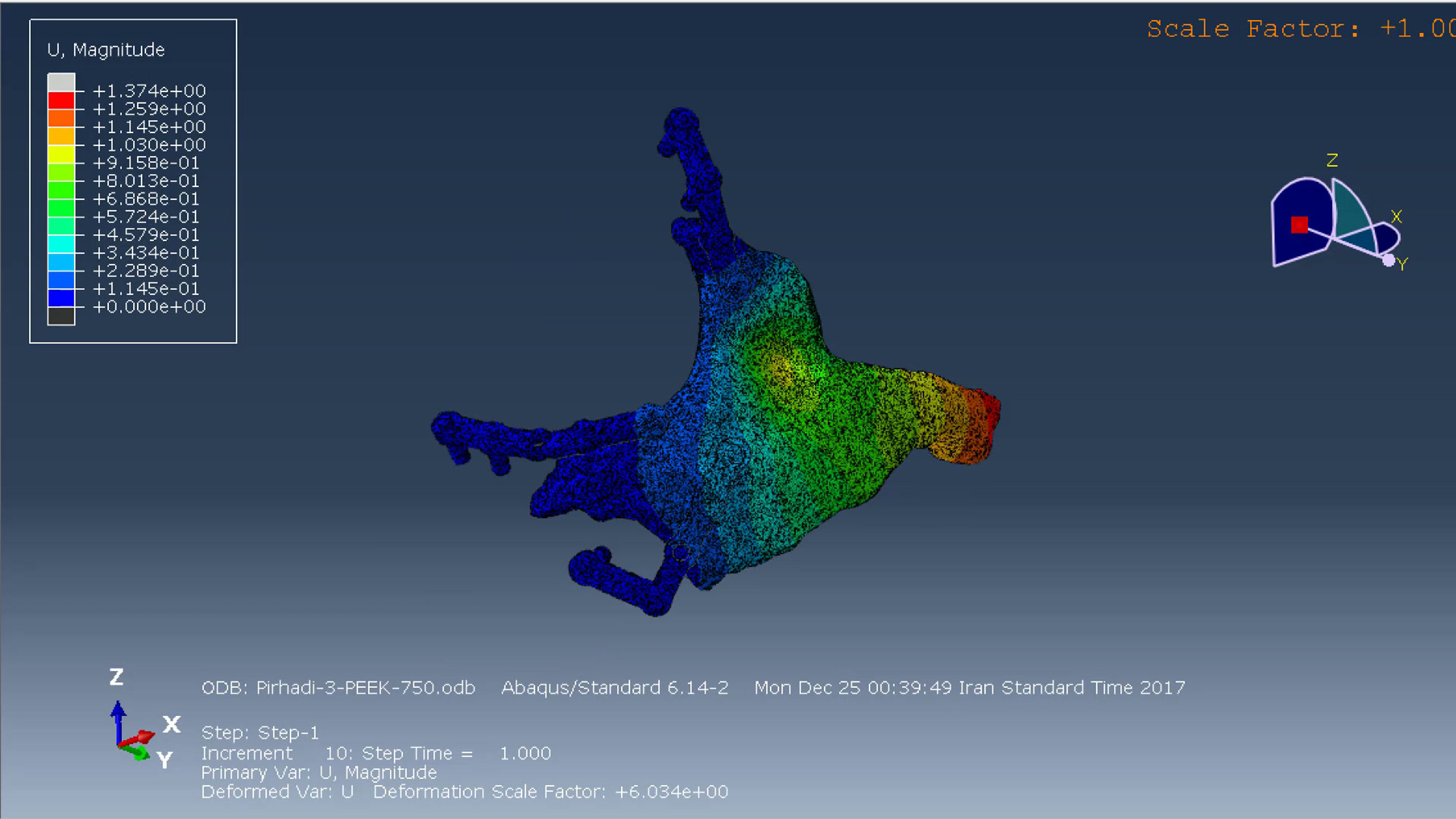This screenshot has height=819, width=1456.
Task: Click the date 'Mon Dec 25 00:39:49' text
Action: 853,688
